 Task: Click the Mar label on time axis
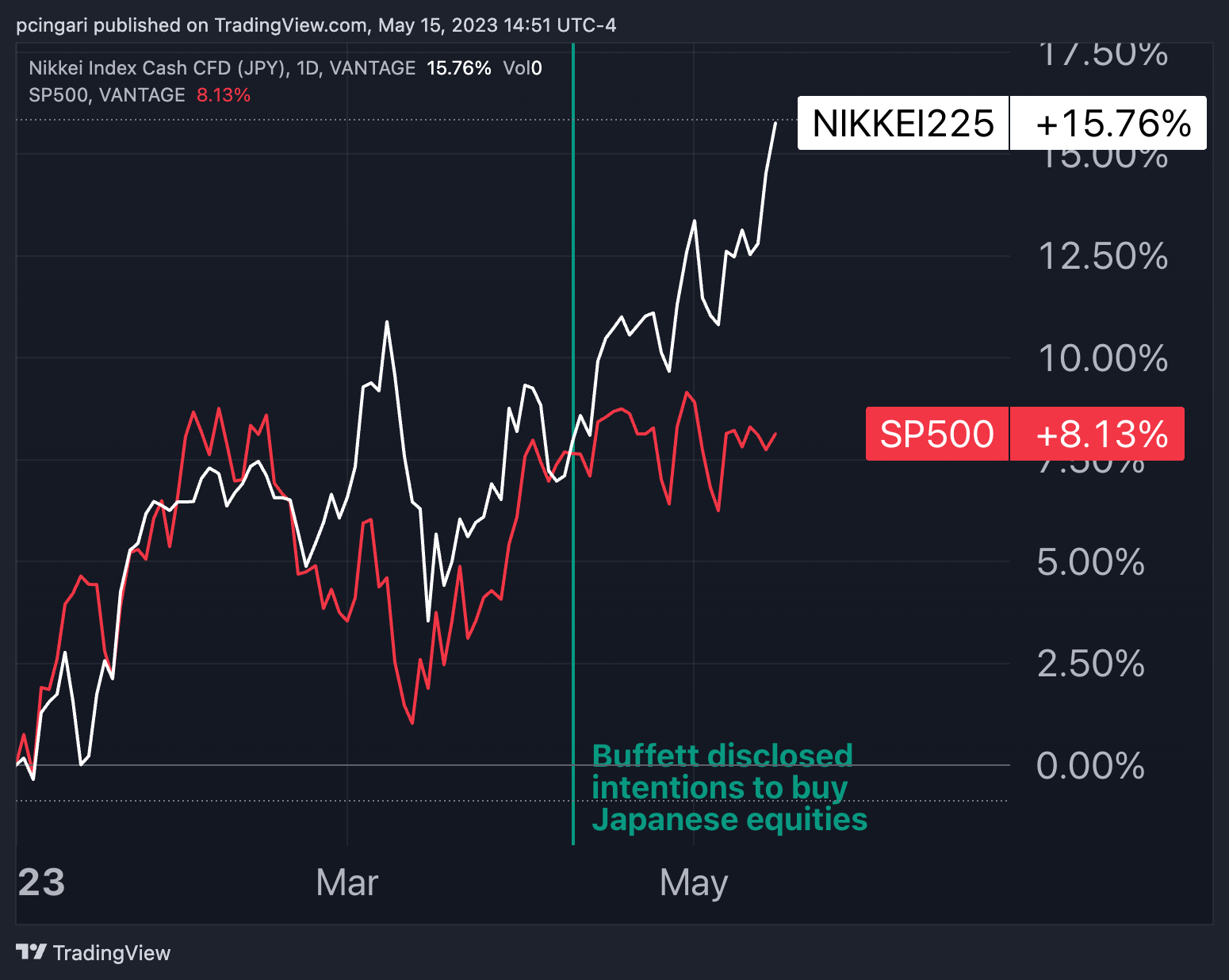347,882
